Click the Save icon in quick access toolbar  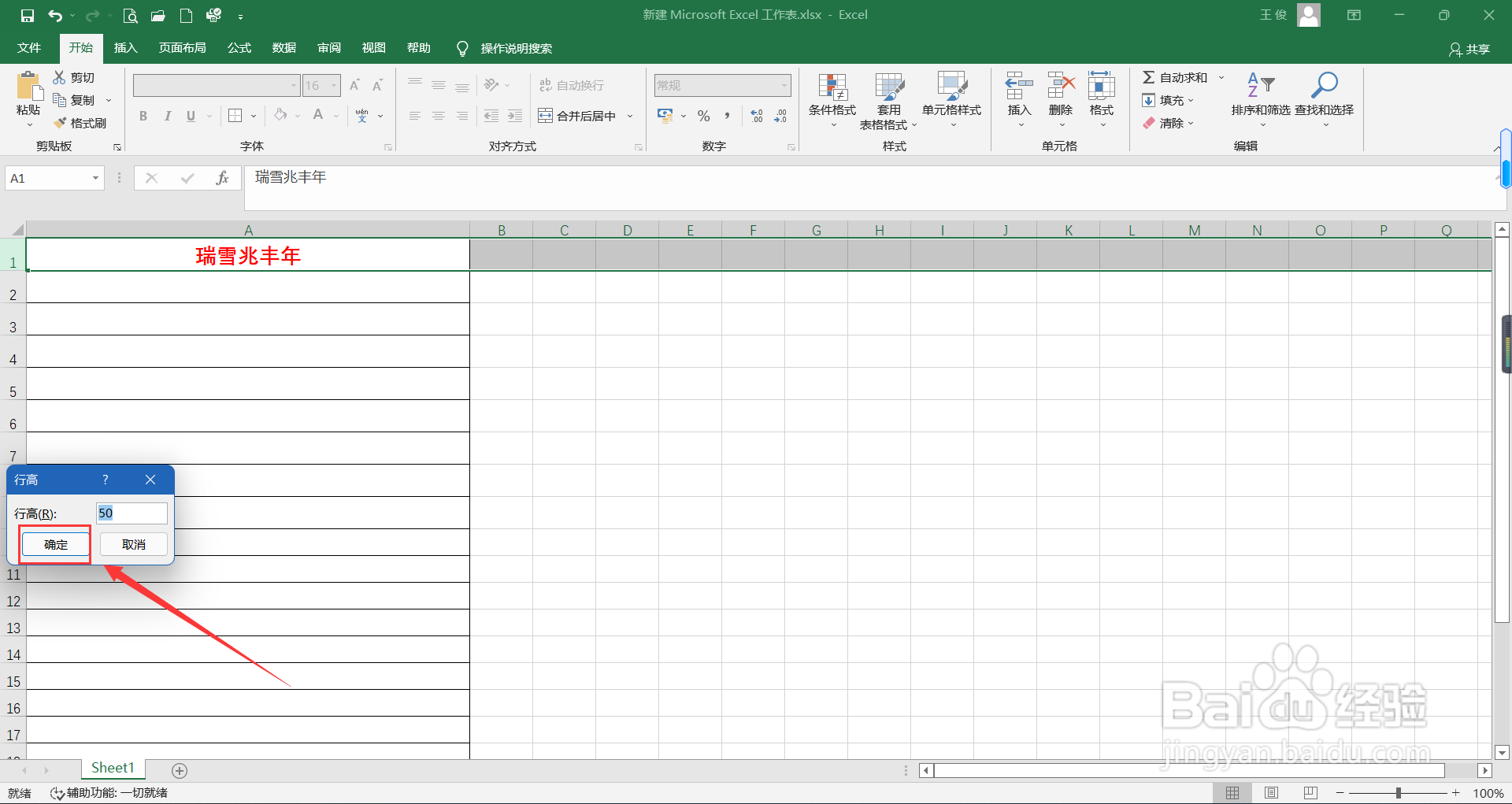28,16
